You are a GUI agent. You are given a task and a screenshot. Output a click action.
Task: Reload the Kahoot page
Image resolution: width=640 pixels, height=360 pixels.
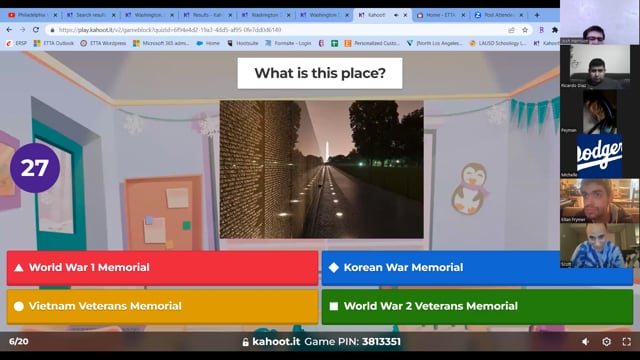click(x=36, y=30)
